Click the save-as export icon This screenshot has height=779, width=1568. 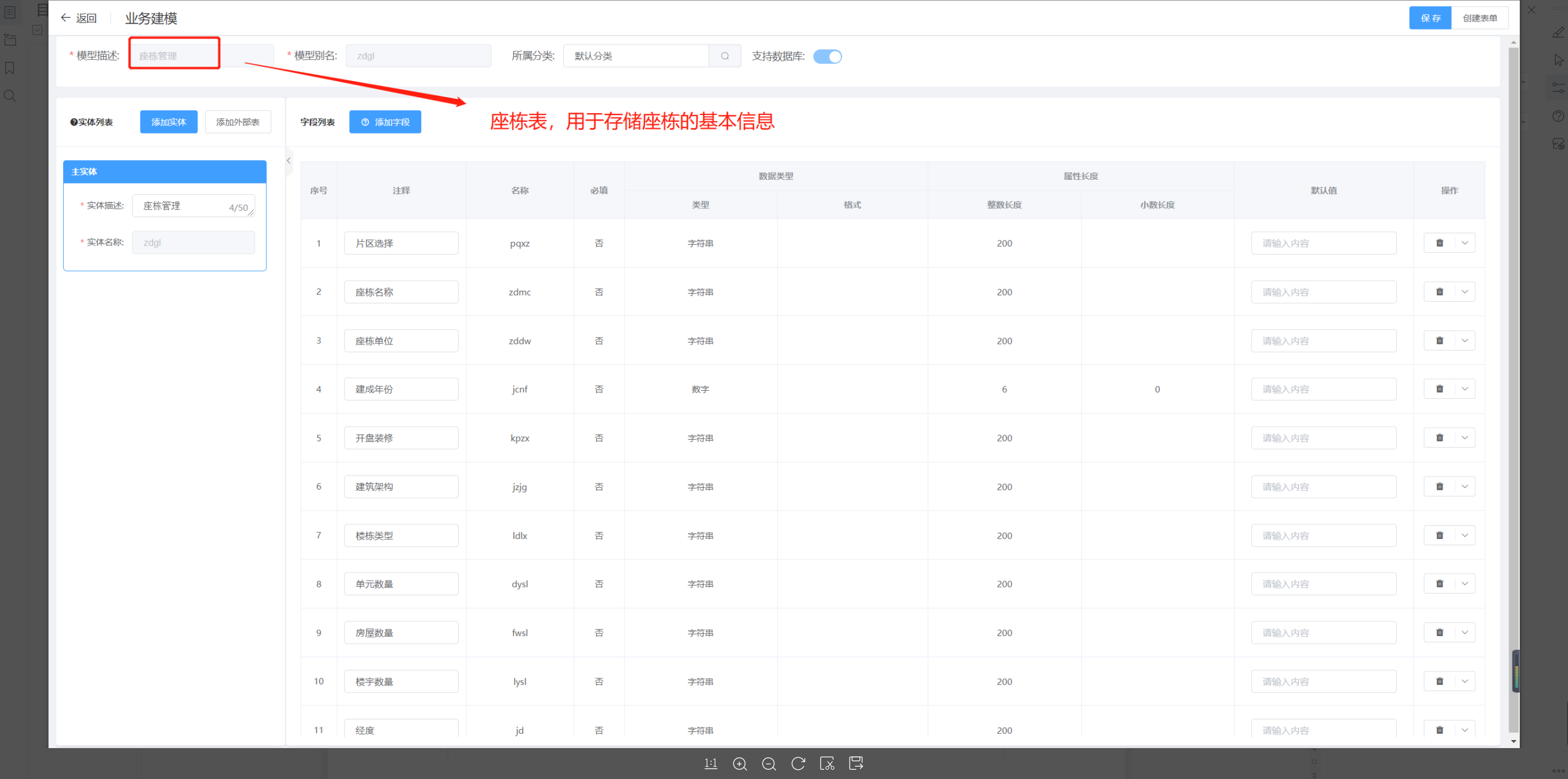tap(856, 764)
